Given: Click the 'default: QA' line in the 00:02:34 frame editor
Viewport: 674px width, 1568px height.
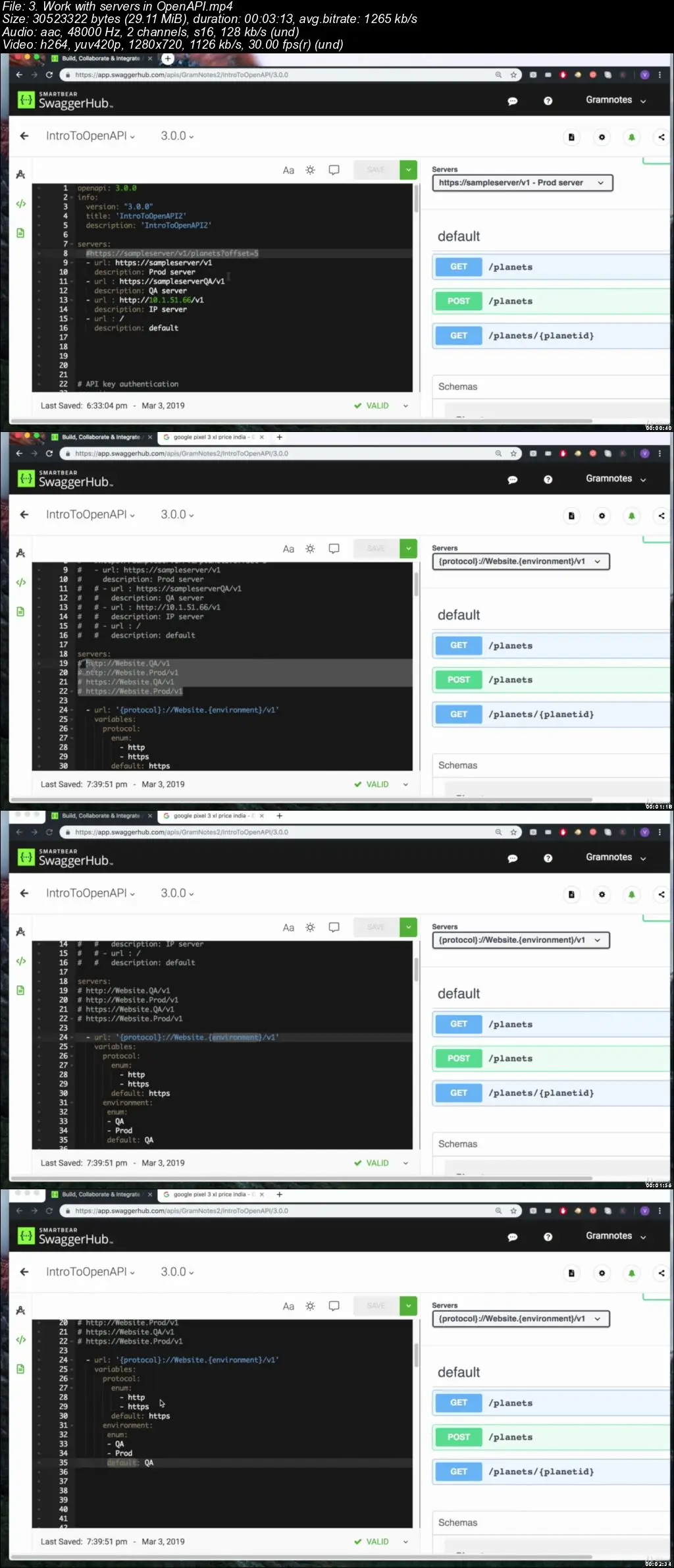Looking at the screenshot, I should tap(130, 1463).
